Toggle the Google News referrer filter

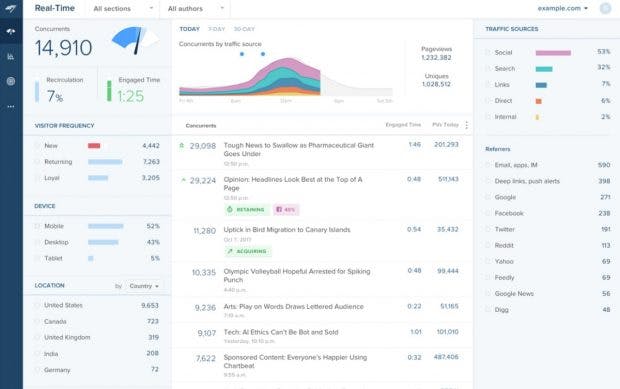coord(488,293)
